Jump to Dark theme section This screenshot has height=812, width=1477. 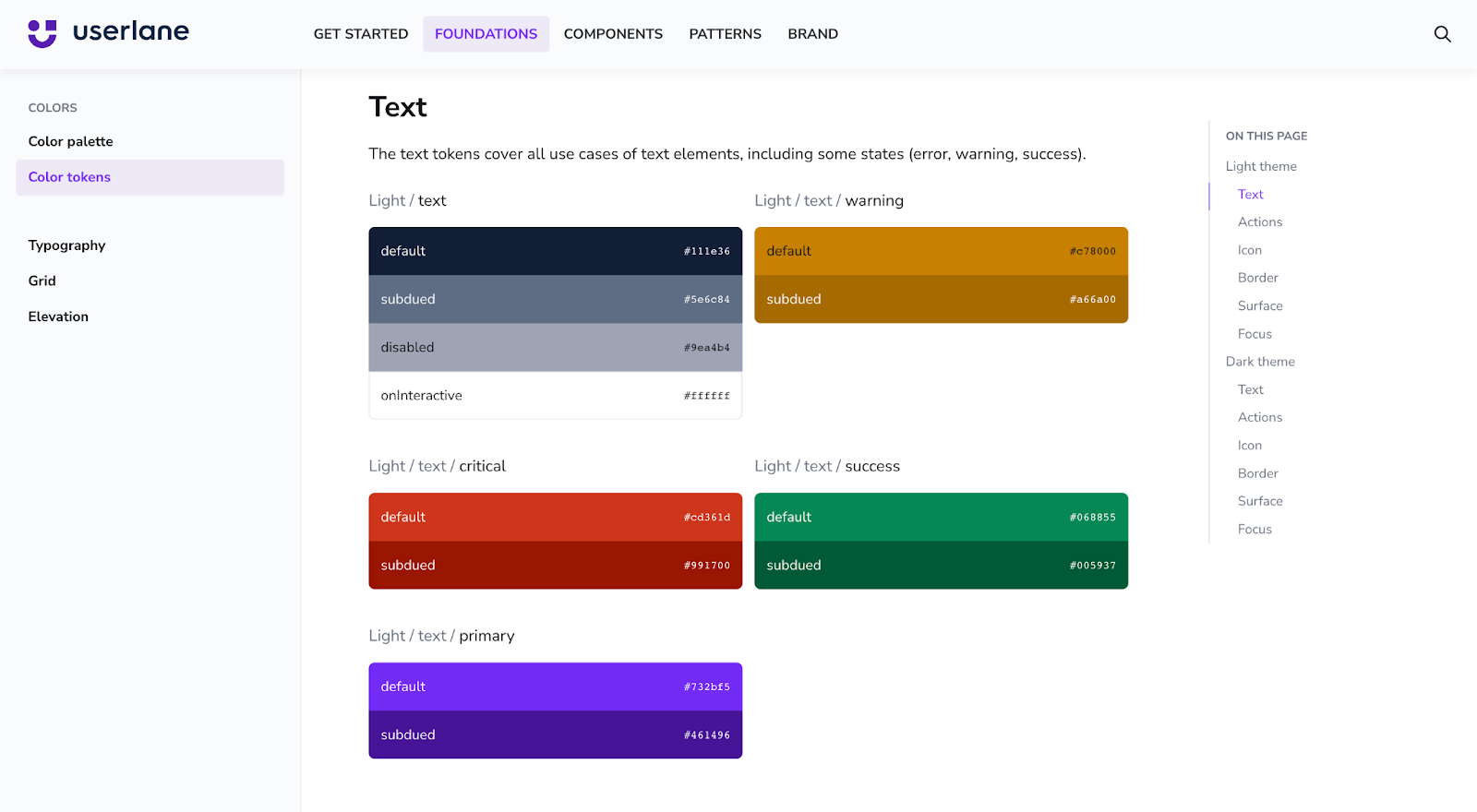coord(1259,362)
